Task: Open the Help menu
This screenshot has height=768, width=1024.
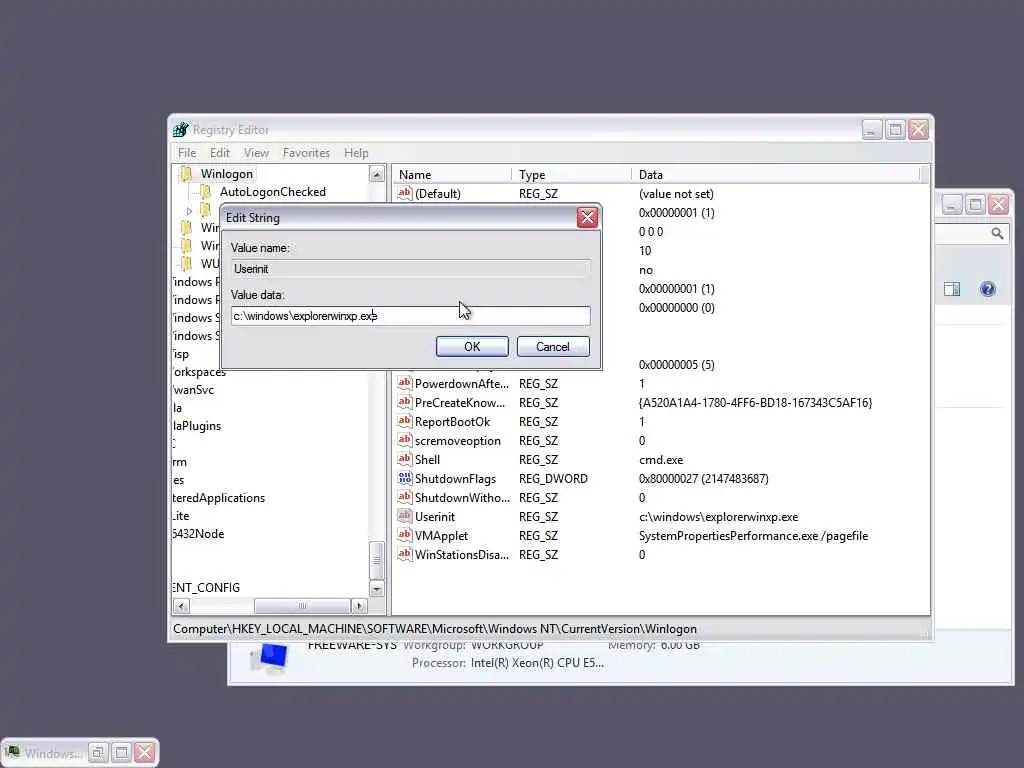Action: click(356, 153)
